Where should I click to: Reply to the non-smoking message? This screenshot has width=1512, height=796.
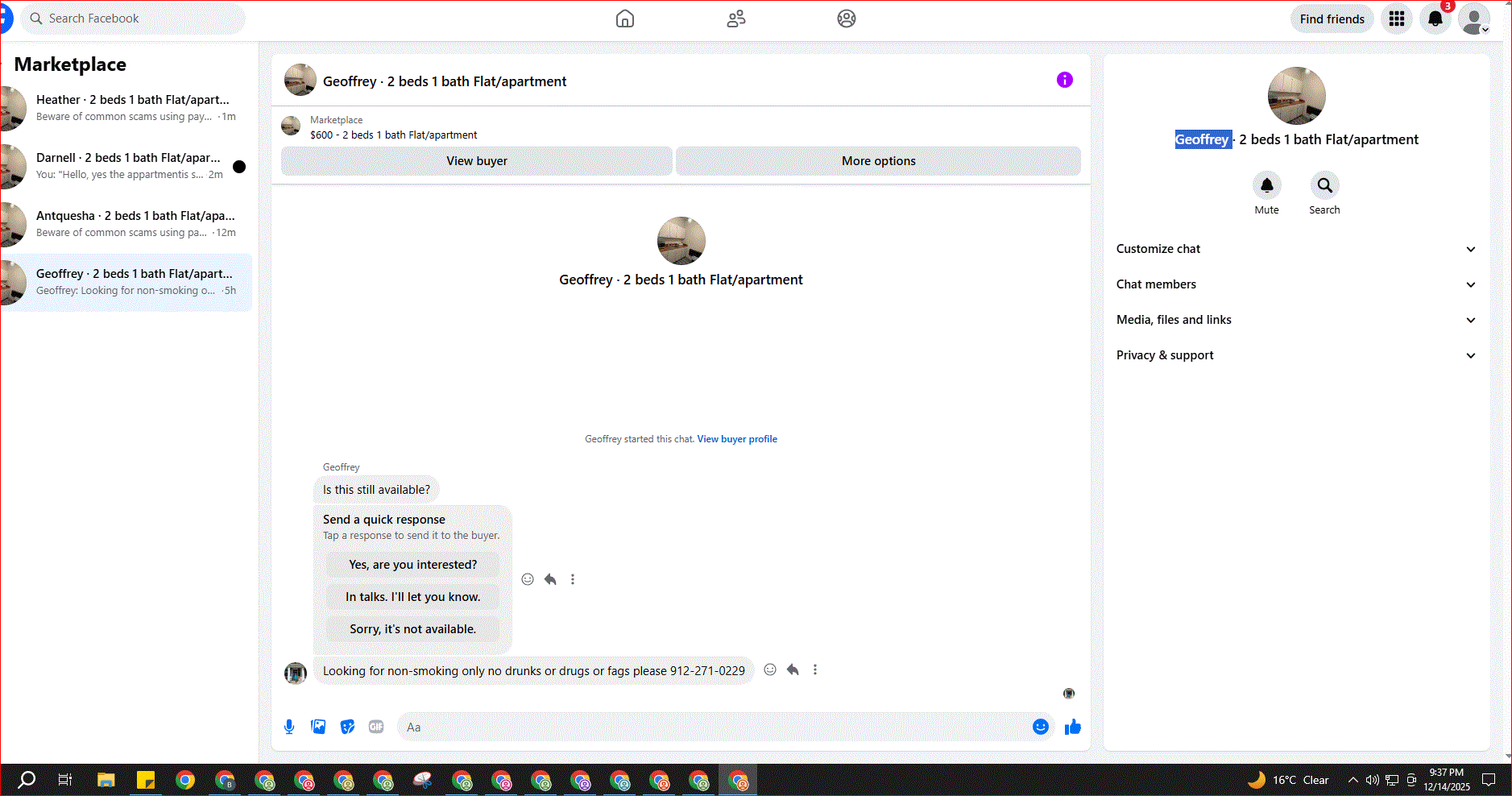pos(793,670)
